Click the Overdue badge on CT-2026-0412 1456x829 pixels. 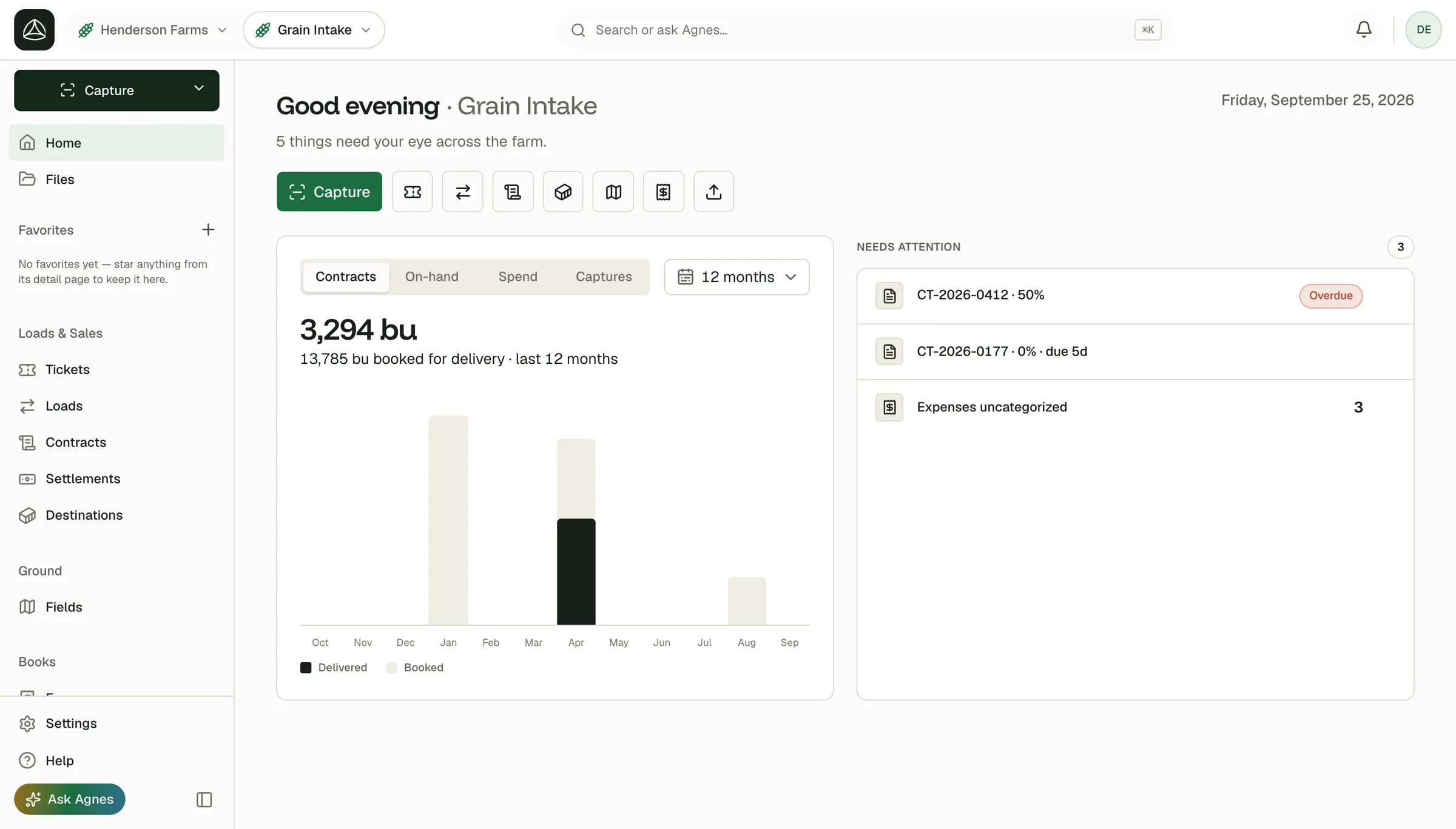tap(1330, 296)
